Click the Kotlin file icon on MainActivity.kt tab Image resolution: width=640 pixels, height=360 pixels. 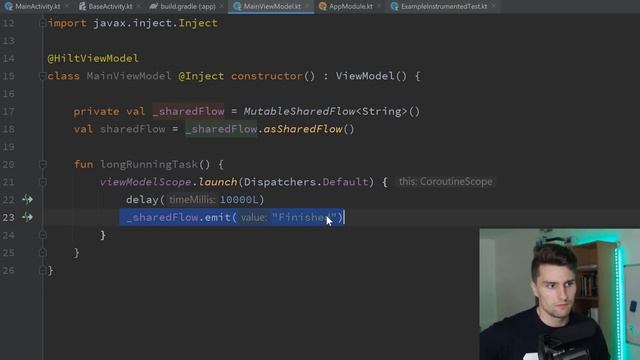[9, 7]
